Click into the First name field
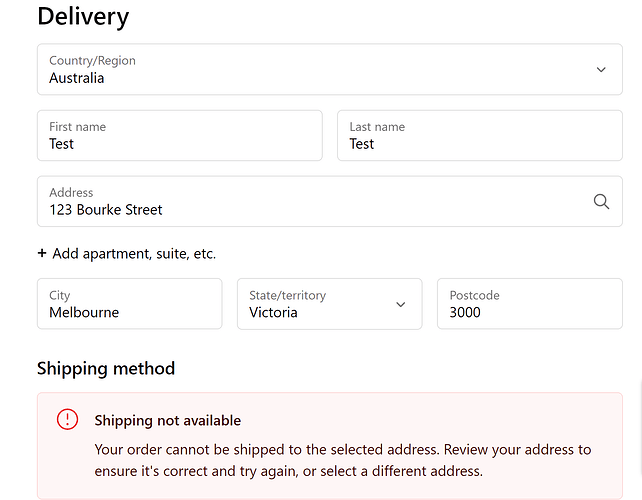The height and width of the screenshot is (500, 642). point(180,136)
